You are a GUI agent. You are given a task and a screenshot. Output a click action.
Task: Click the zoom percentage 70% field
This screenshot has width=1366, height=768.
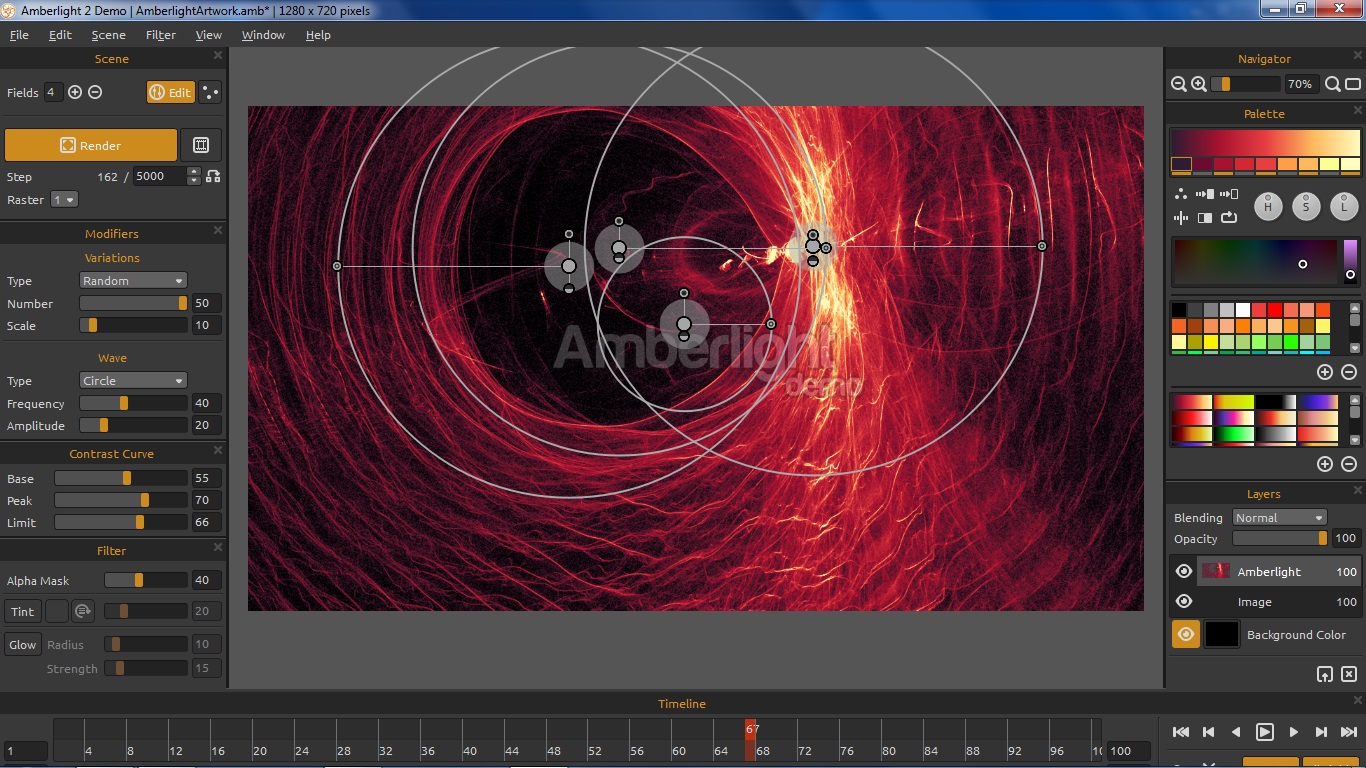coord(1300,85)
